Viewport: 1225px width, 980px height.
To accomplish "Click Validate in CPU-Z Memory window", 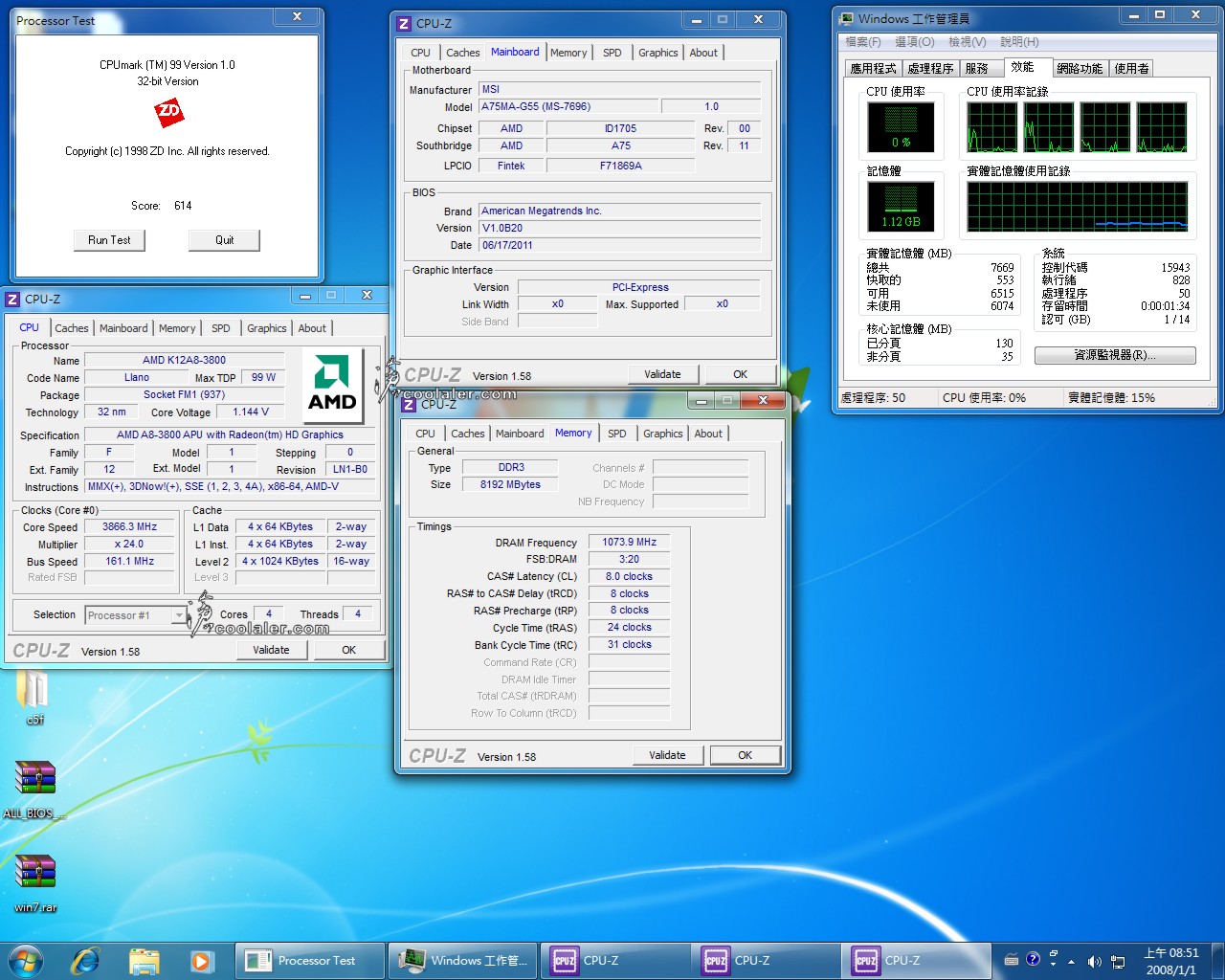I will pos(667,755).
